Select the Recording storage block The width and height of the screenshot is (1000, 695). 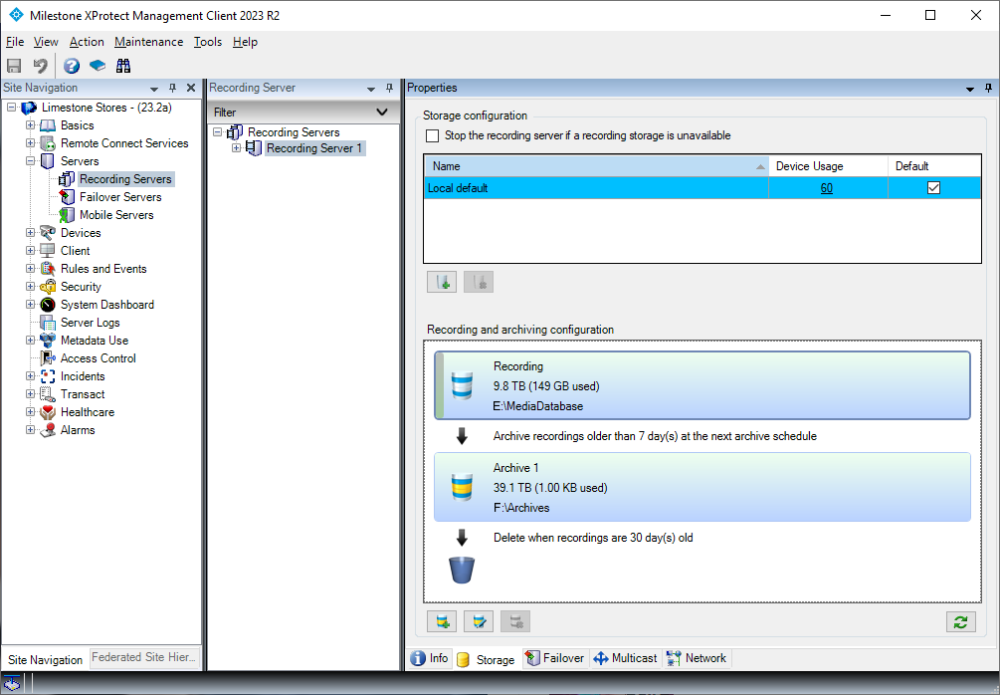(x=702, y=385)
